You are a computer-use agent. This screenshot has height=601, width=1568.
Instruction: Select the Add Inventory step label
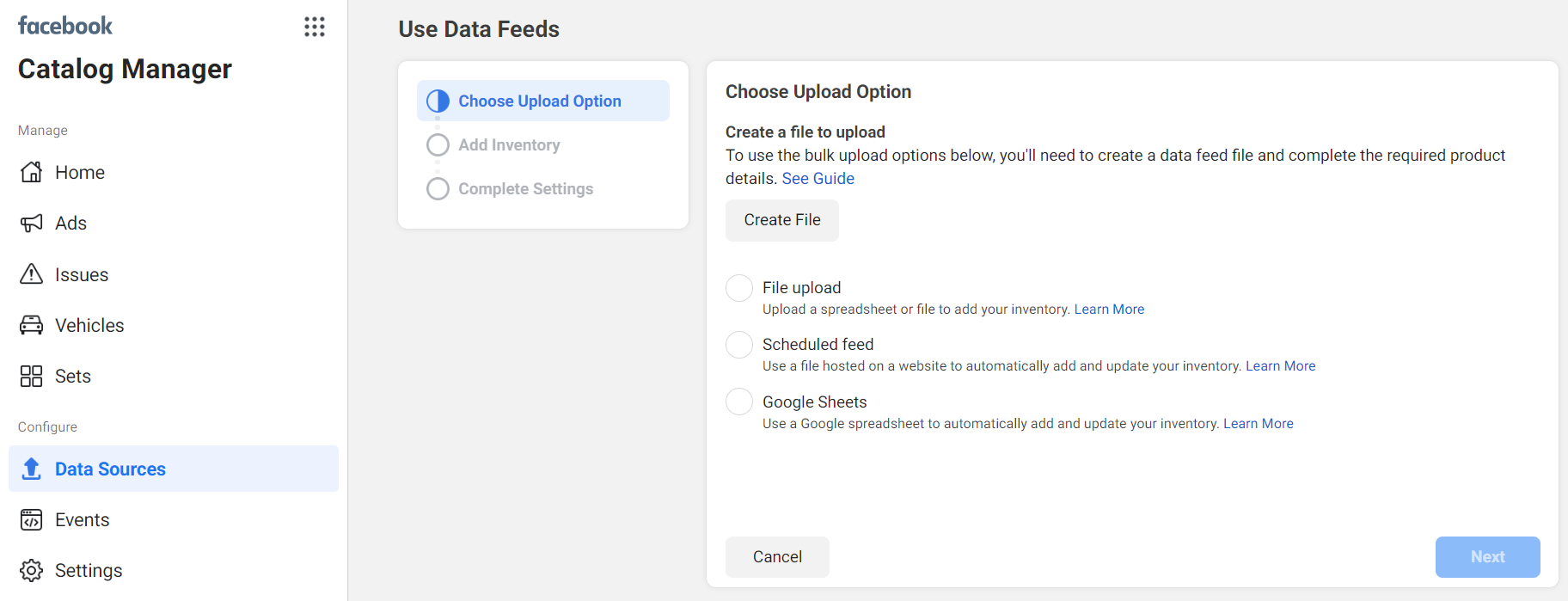(x=509, y=145)
